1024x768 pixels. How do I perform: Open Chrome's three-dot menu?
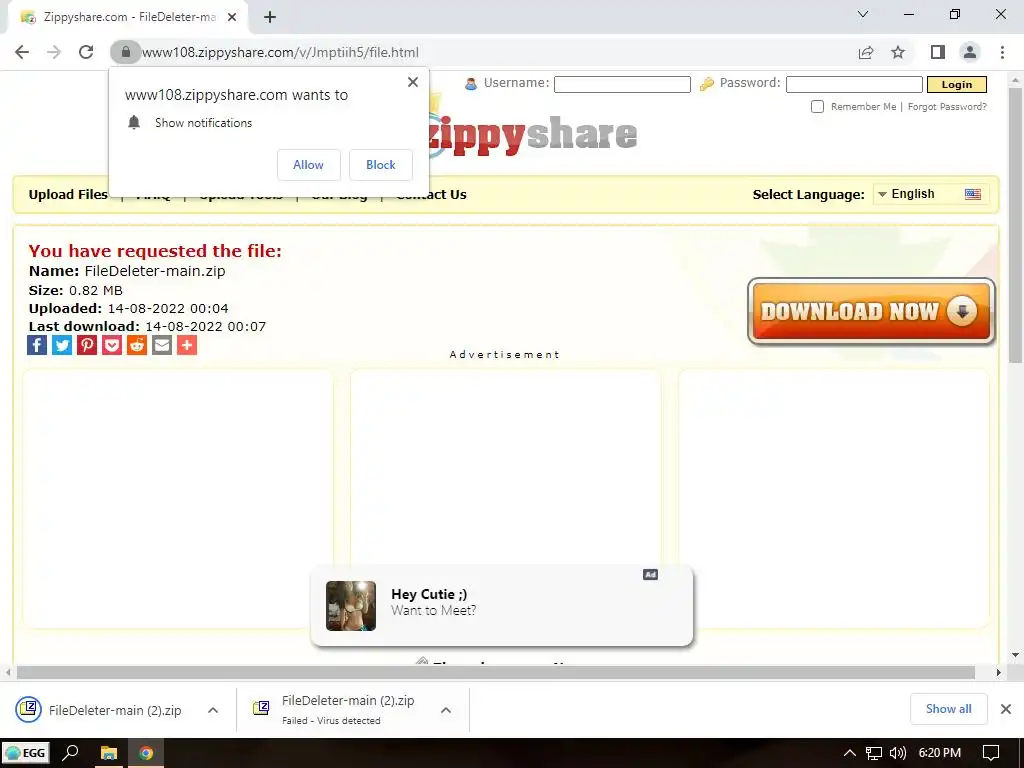coord(1002,52)
